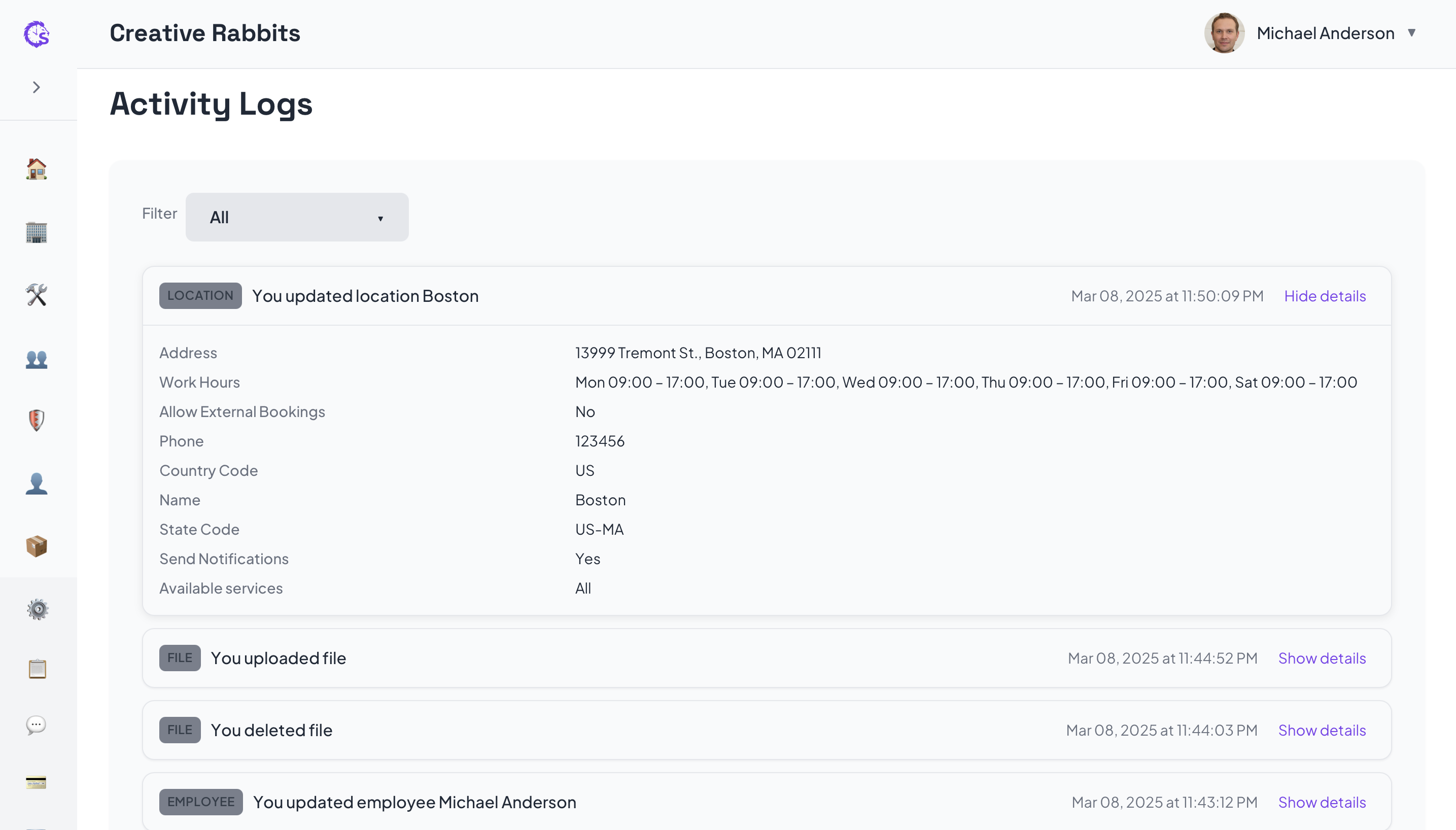Open the Filter dropdown showing All
Screen dimensions: 1456x830
pyautogui.click(x=297, y=217)
